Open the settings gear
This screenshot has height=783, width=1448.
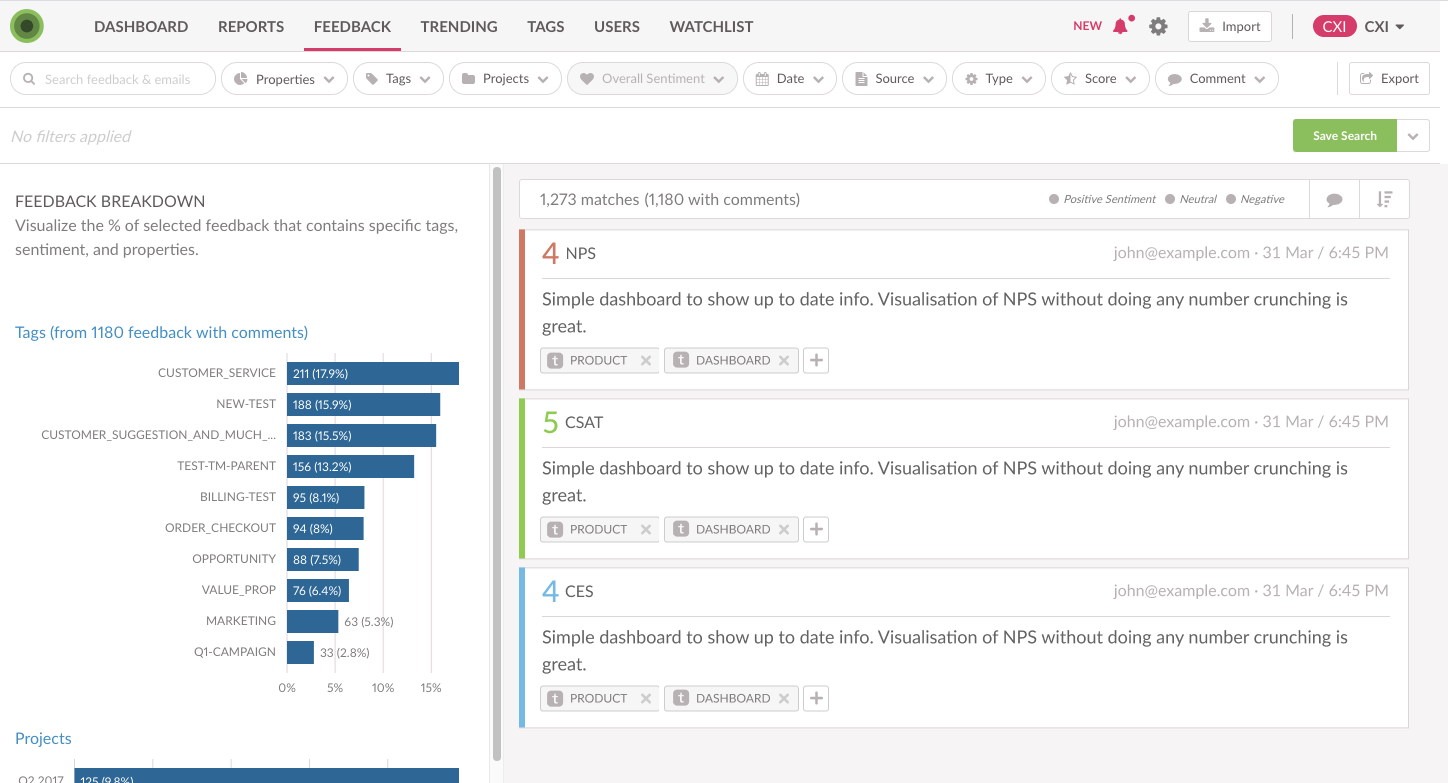pos(1158,26)
